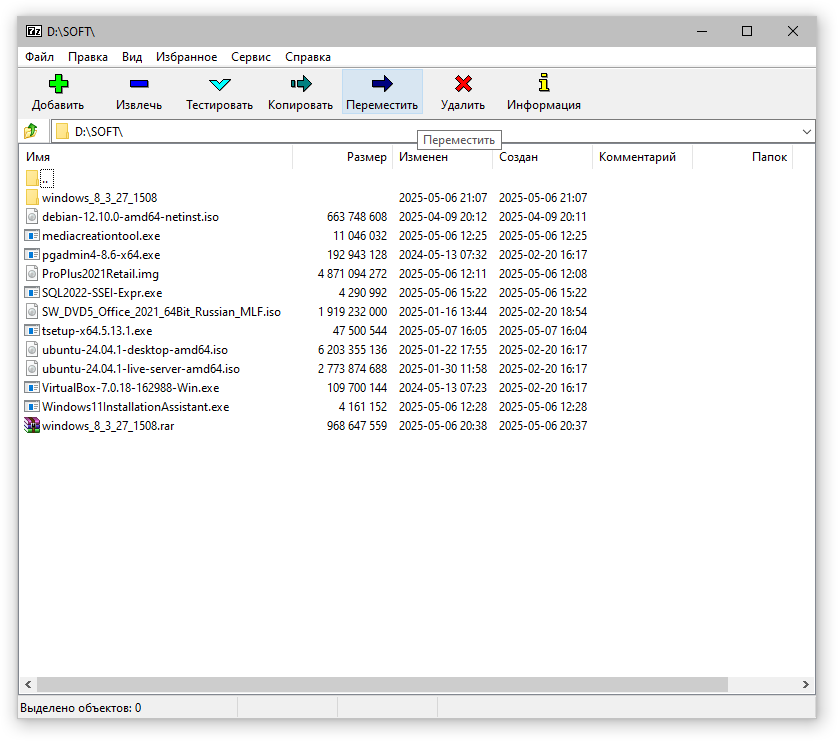
Task: Sort by the Создан column header
Action: pyautogui.click(x=542, y=157)
